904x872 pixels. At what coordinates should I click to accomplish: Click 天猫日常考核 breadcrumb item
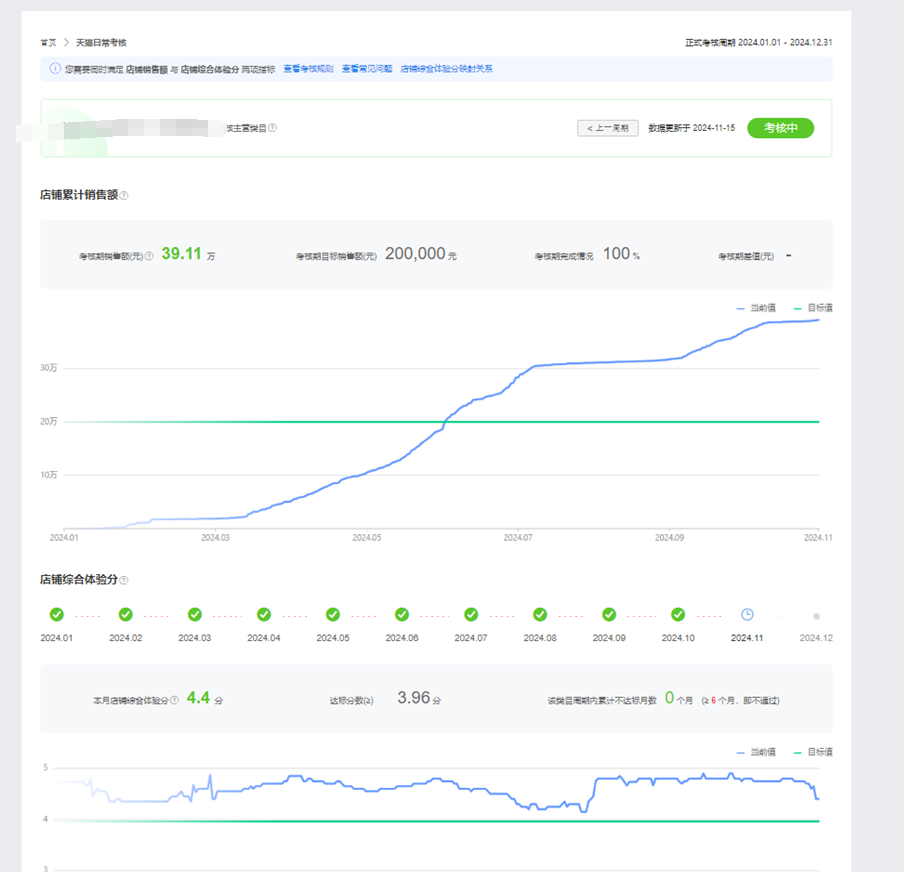pyautogui.click(x=101, y=43)
